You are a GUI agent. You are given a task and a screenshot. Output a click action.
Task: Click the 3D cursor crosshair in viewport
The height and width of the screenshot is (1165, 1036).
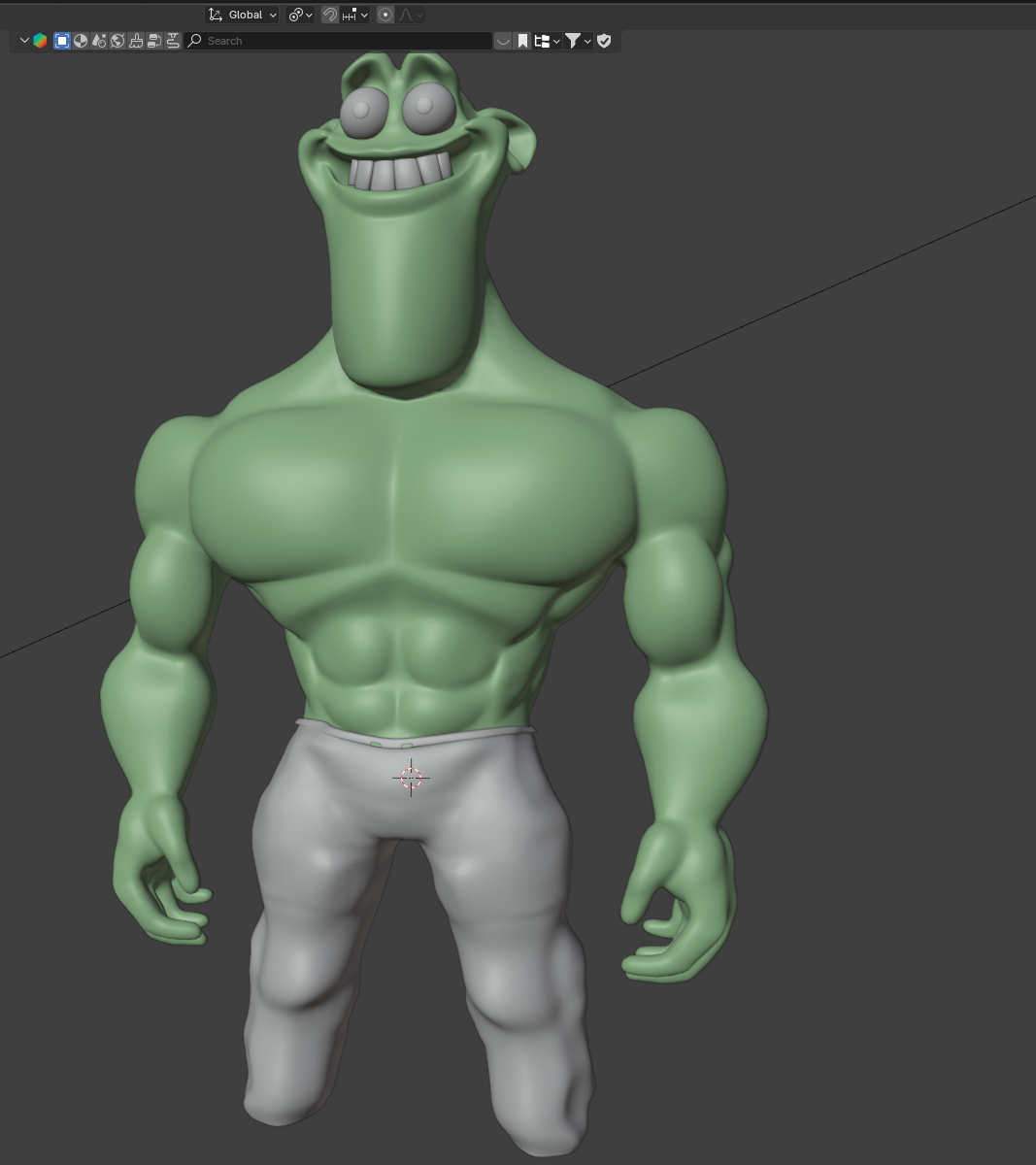(411, 778)
